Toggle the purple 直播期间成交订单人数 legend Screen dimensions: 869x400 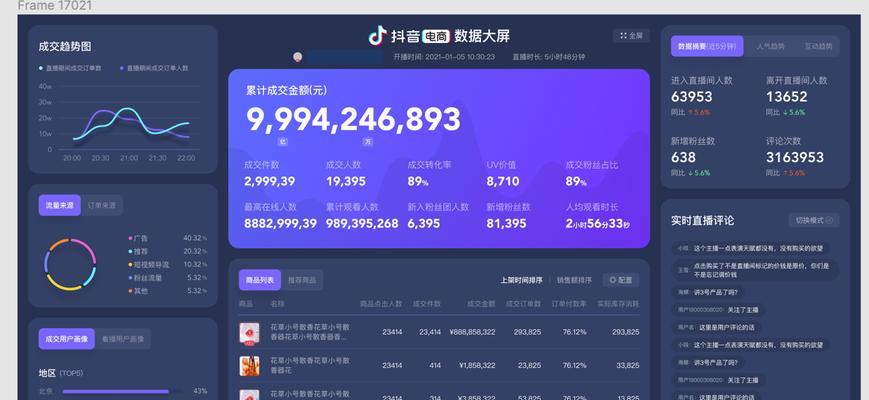coord(154,68)
